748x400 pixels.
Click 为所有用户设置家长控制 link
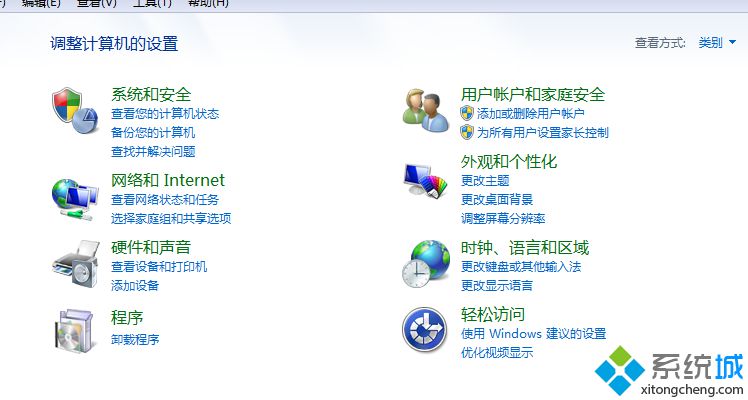543,133
